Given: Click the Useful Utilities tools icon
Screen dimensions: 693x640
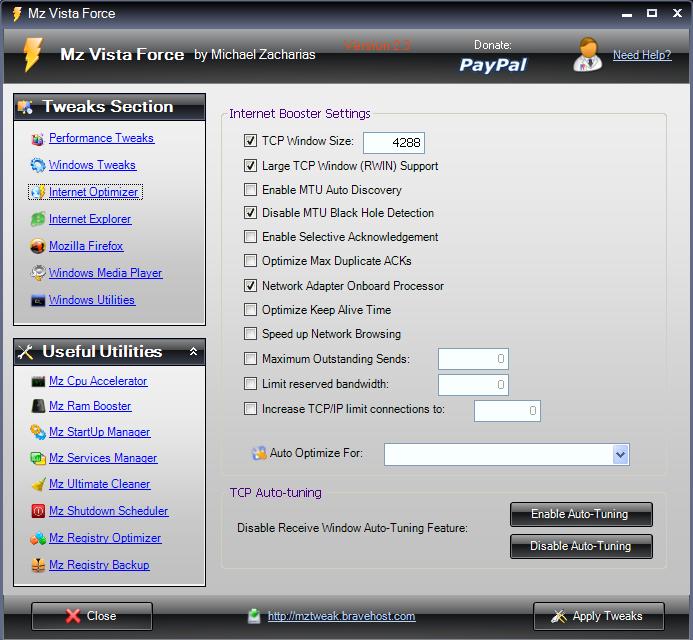Looking at the screenshot, I should point(26,352).
